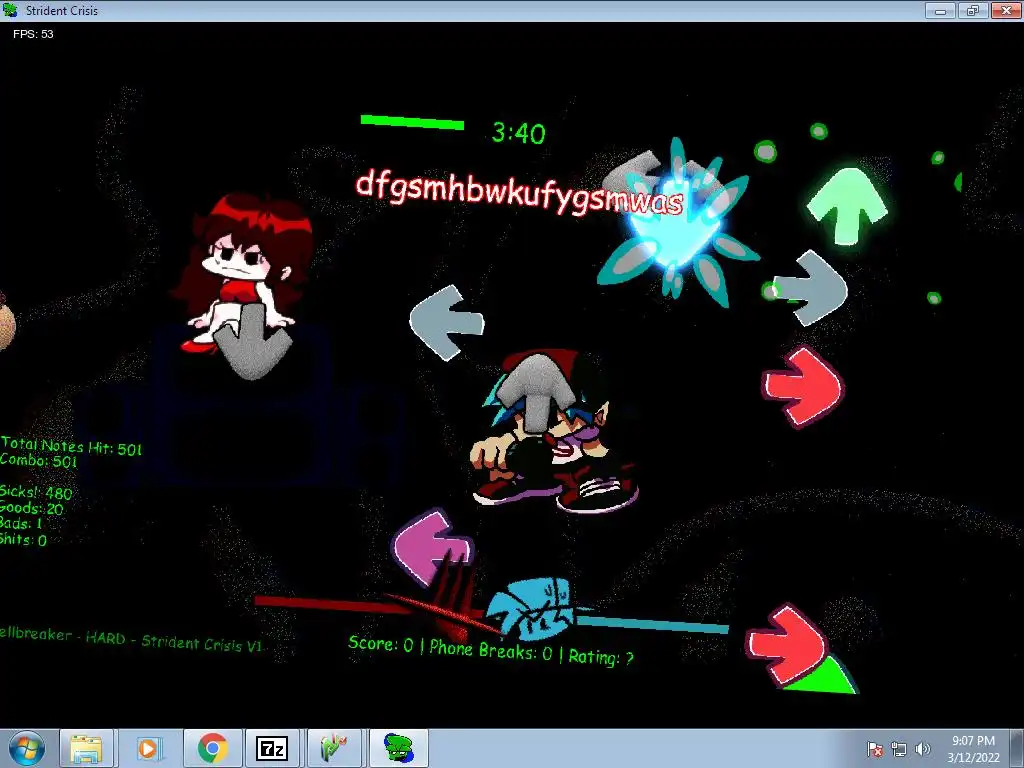Screen dimensions: 1024x768
Task: Click the Score: 0 text
Action: (x=381, y=644)
